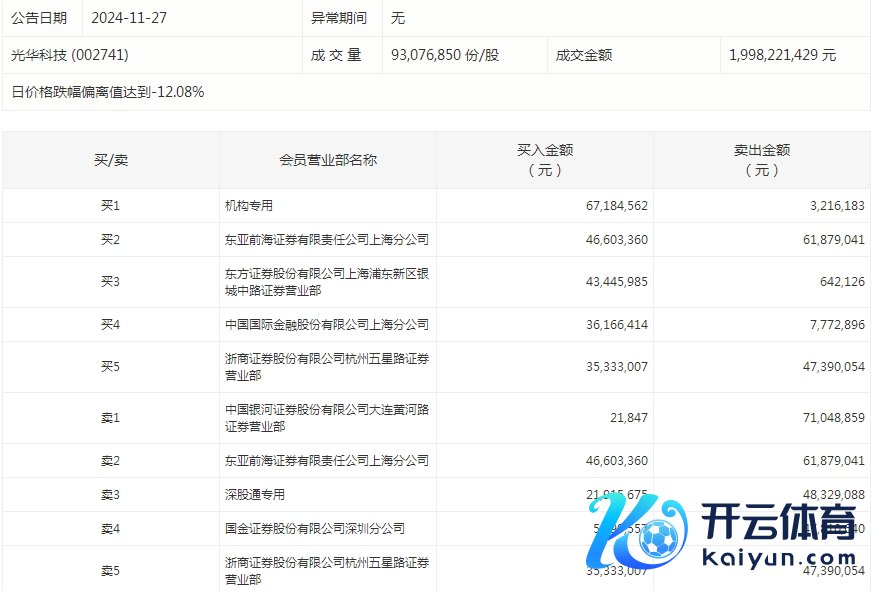Image resolution: width=871 pixels, height=591 pixels.
Task: Select the 卖1 branch 中国银河证券大连黄河路营业部
Action: pyautogui.click(x=326, y=417)
